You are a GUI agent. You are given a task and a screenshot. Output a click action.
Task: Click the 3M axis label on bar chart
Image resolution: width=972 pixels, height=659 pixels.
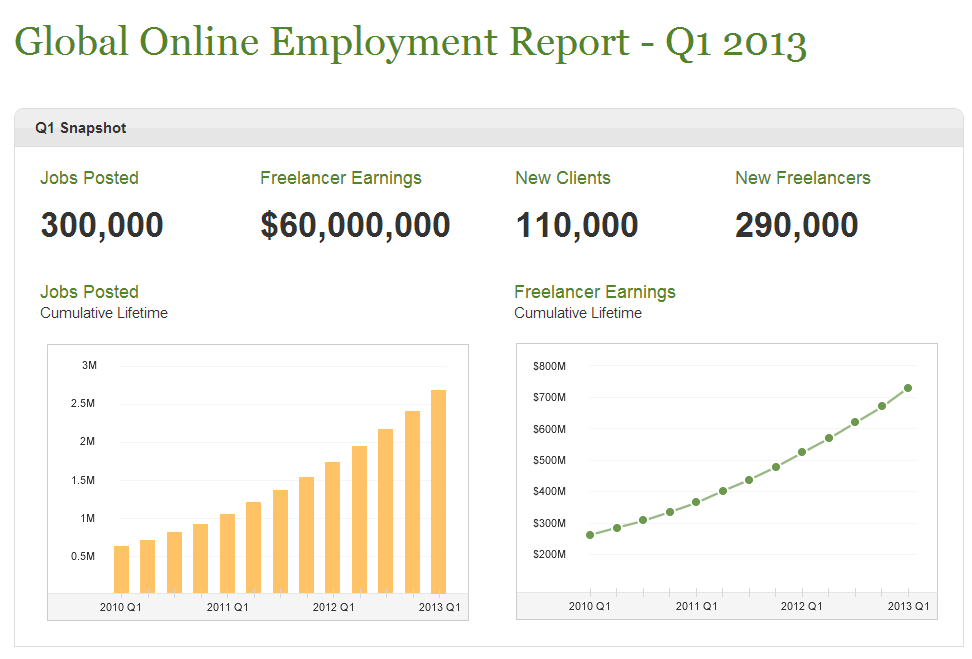89,366
